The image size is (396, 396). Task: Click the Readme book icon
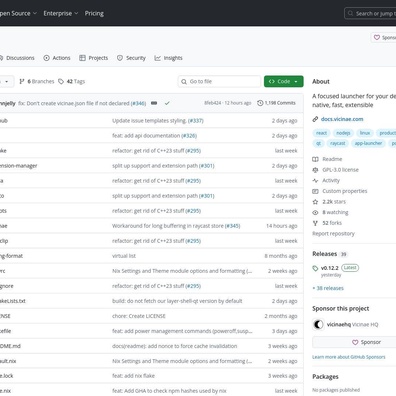click(315, 159)
